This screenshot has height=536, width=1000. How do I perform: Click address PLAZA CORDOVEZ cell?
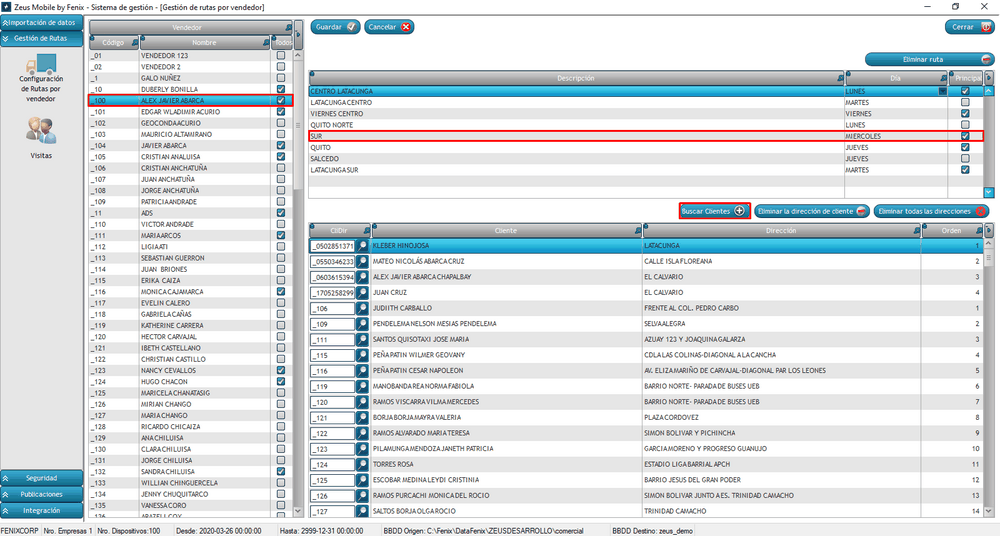[782, 417]
